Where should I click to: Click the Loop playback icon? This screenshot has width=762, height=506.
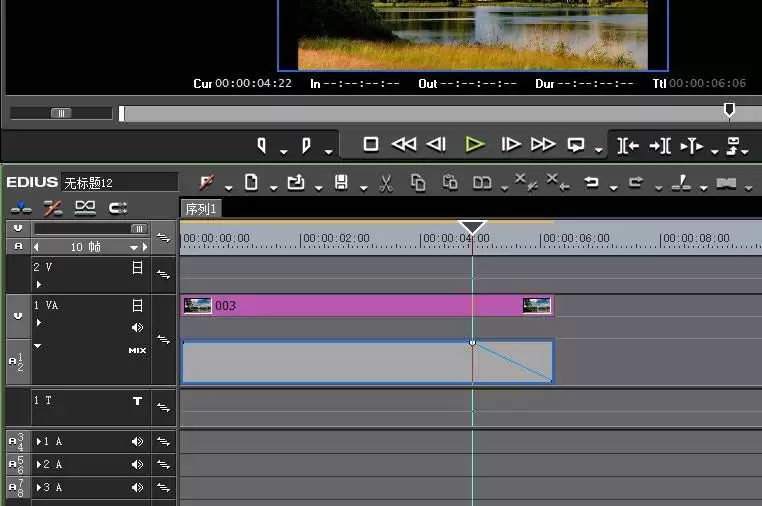pyautogui.click(x=576, y=145)
